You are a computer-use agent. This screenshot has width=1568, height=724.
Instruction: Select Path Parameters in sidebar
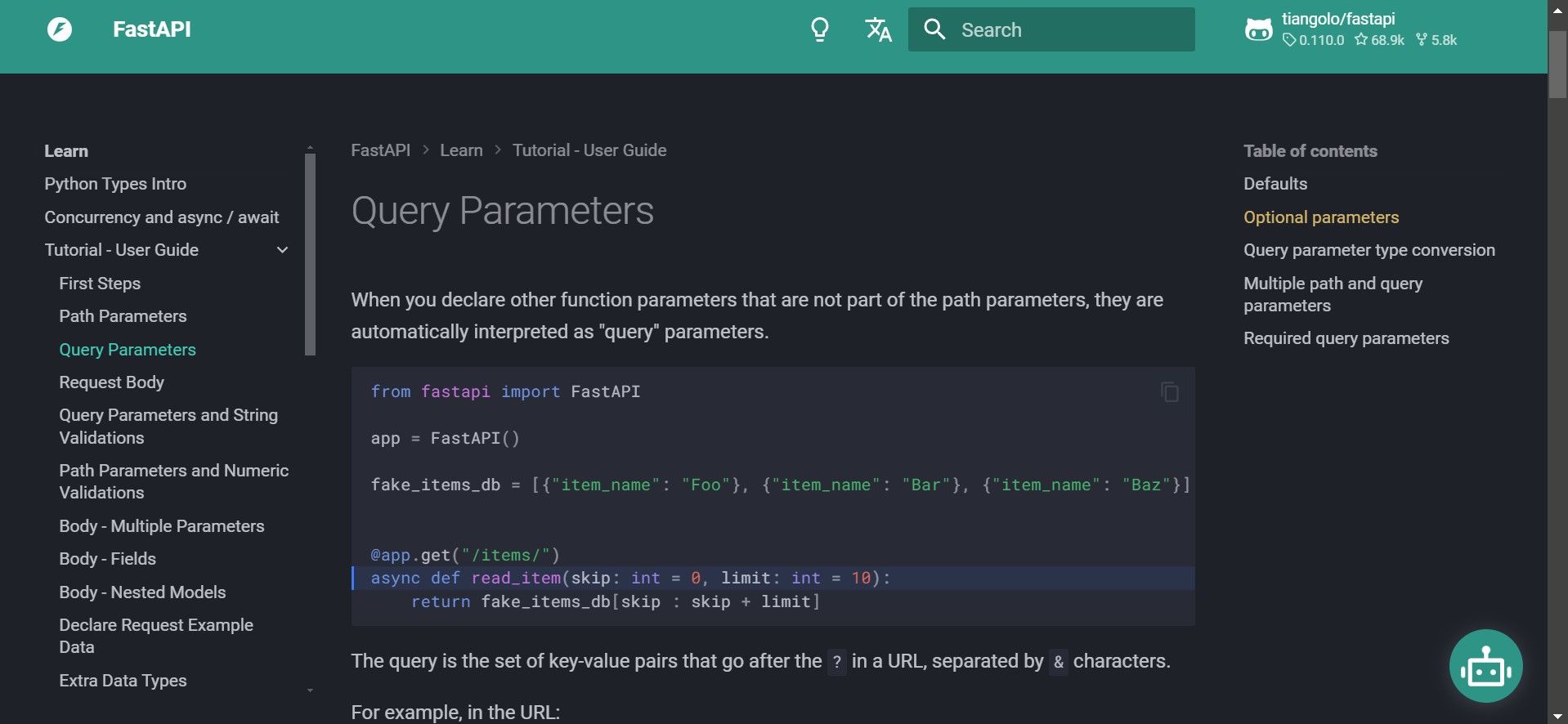[123, 316]
